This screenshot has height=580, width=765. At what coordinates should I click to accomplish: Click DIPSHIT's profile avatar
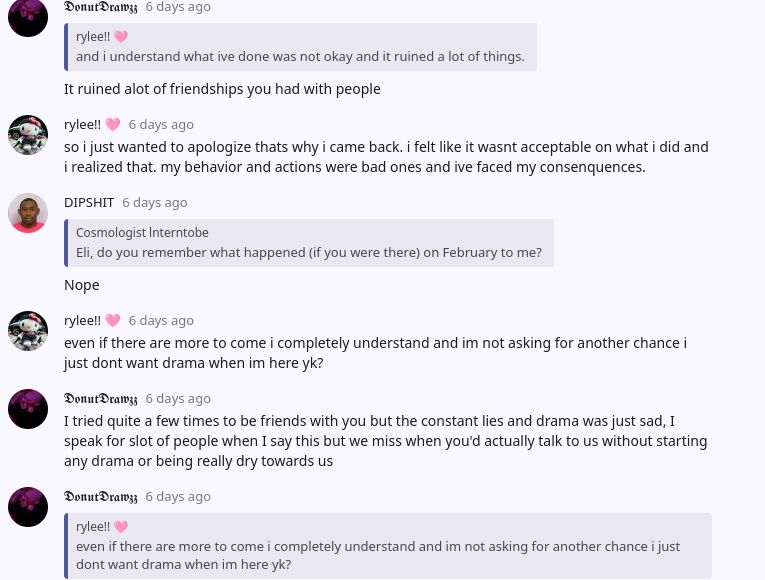tap(28, 213)
